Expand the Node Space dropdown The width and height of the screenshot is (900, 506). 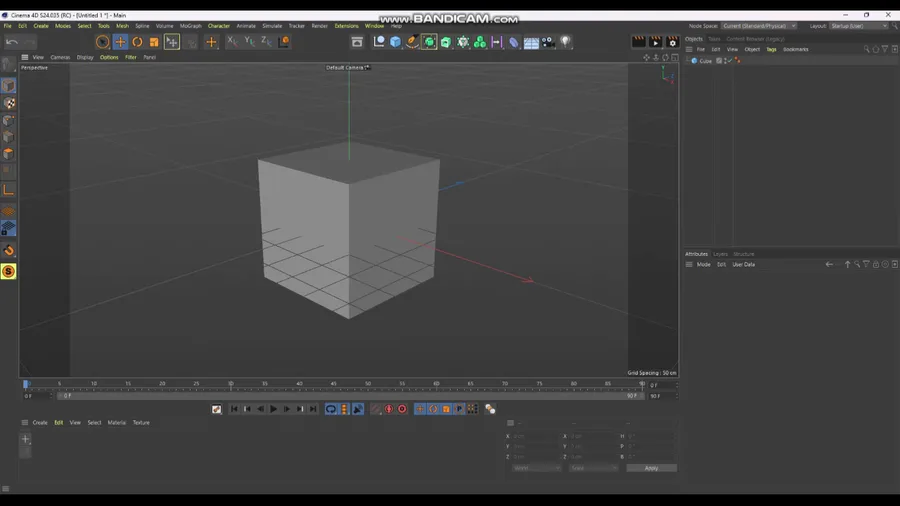pyautogui.click(x=759, y=26)
